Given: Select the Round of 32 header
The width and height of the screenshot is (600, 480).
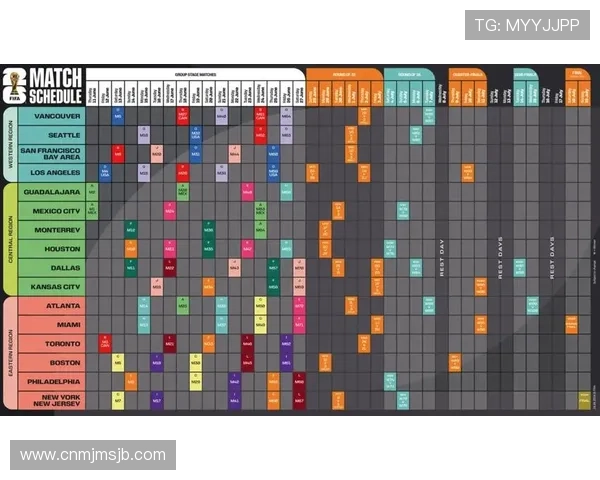Looking at the screenshot, I should click(x=343, y=74).
